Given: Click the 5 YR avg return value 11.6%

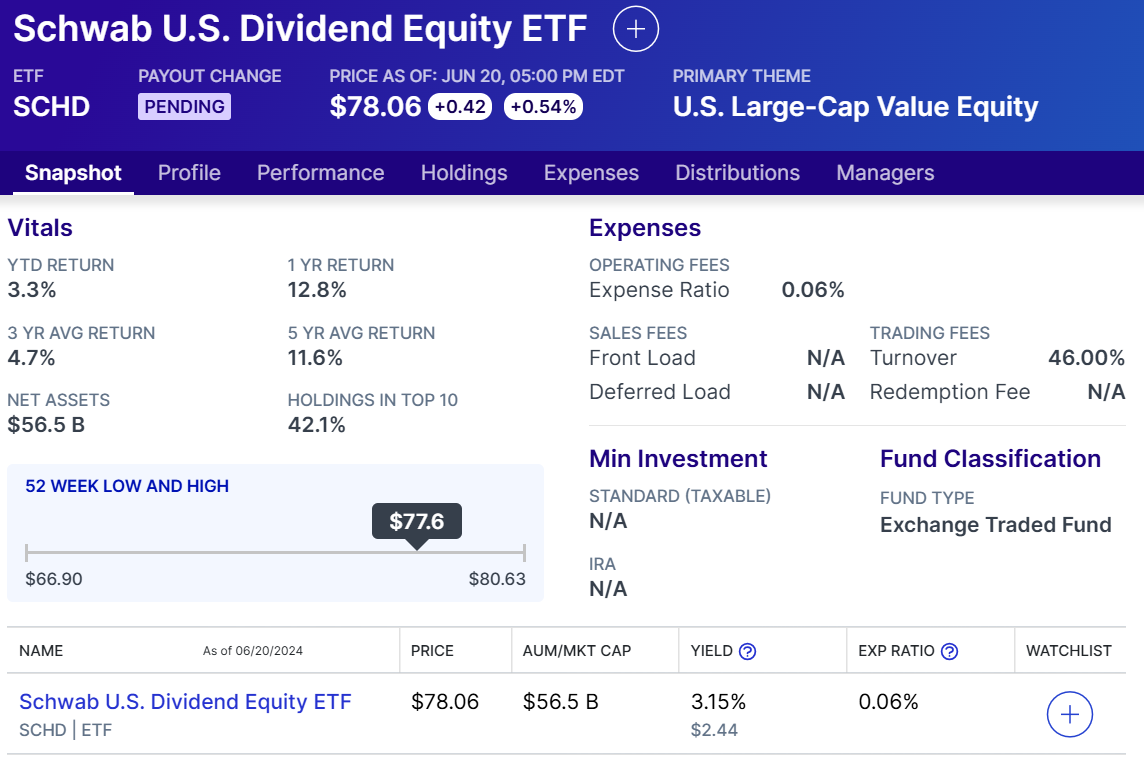Looking at the screenshot, I should (x=314, y=358).
